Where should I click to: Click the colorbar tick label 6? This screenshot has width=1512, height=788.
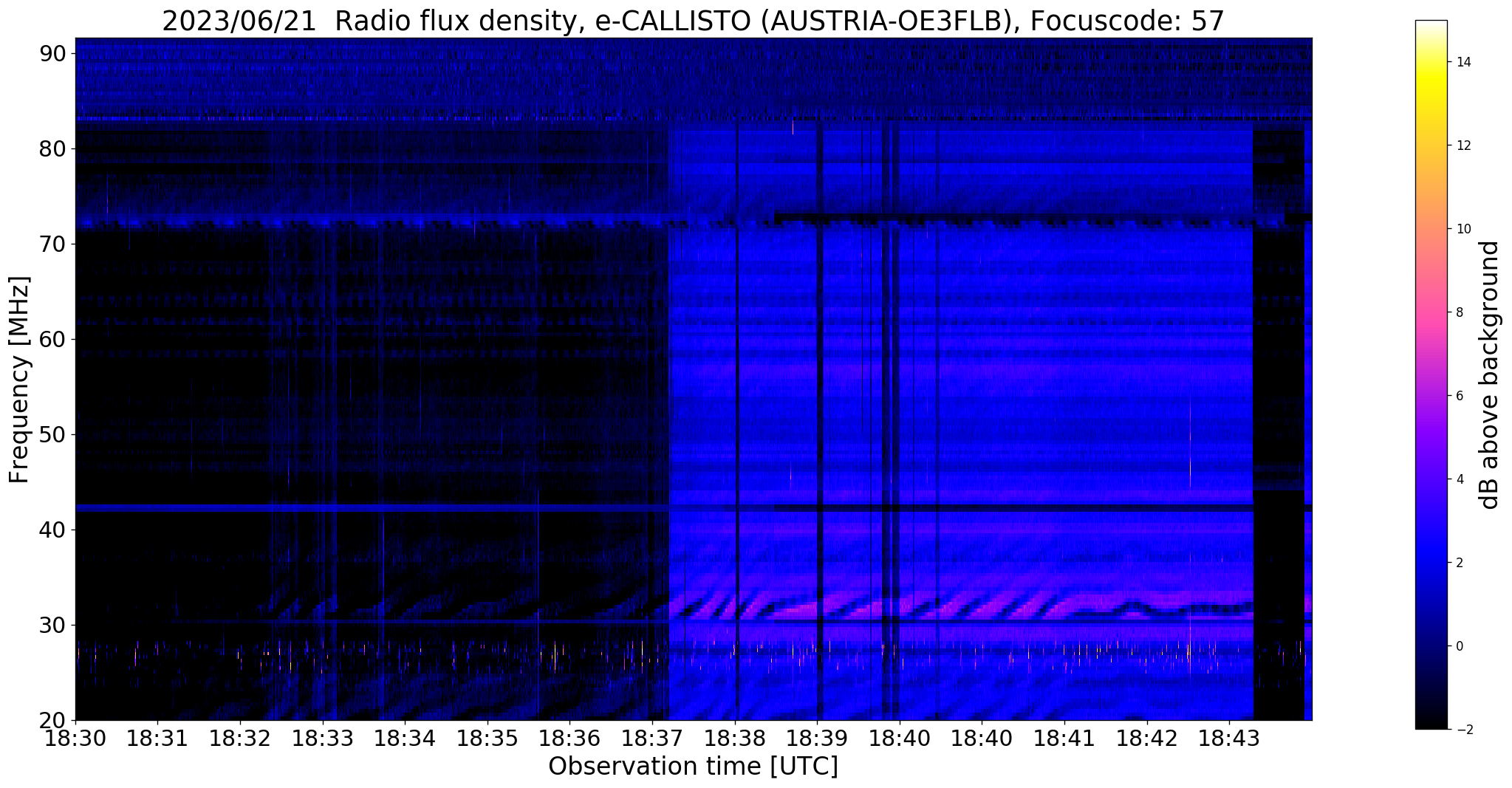[x=1458, y=396]
